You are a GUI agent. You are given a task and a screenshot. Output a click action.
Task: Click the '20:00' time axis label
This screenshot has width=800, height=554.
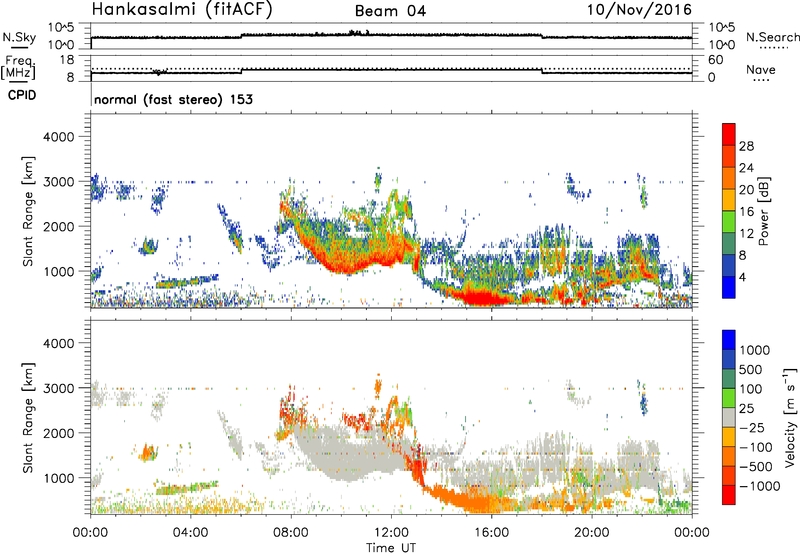592,533
